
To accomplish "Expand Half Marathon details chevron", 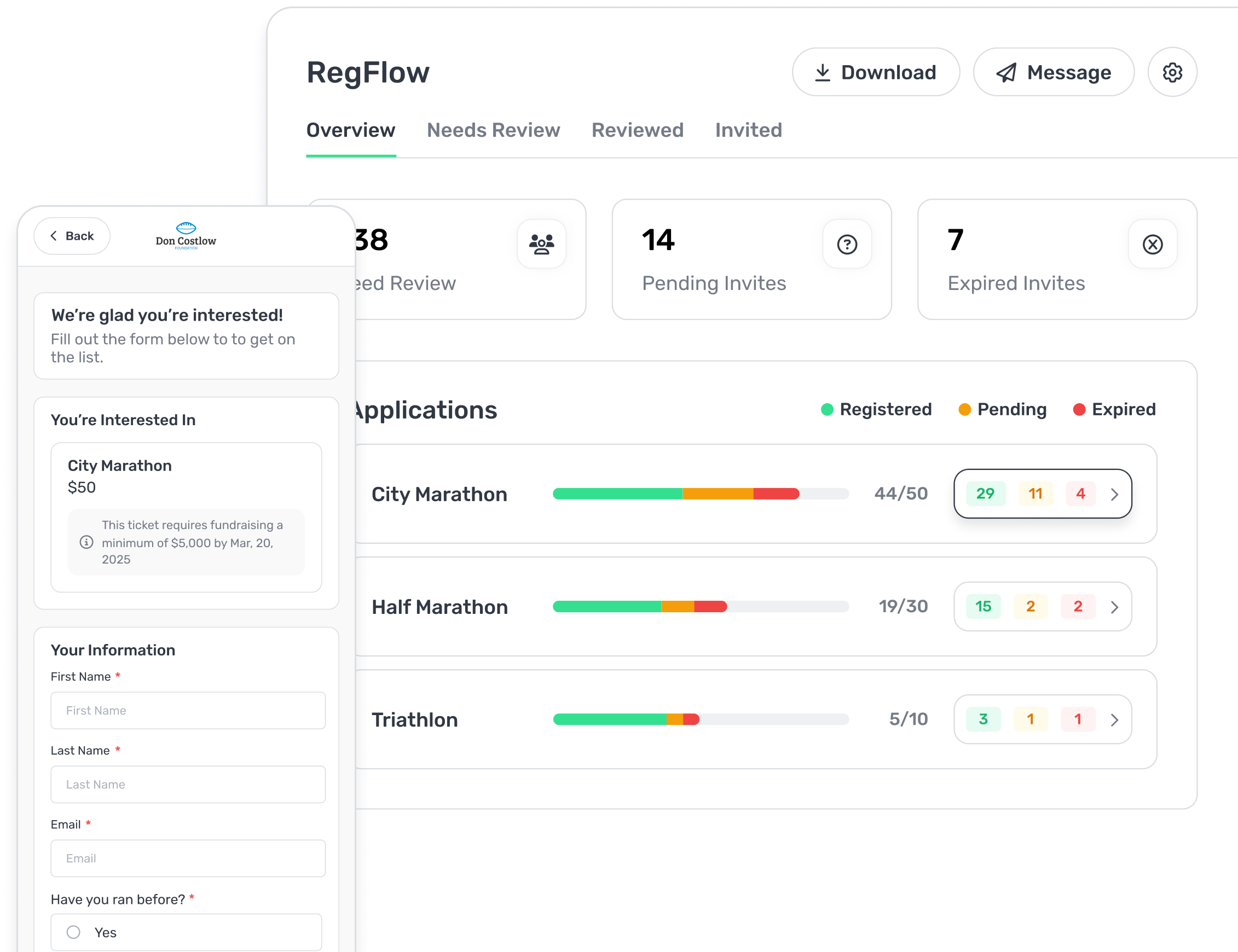I will coord(1114,607).
